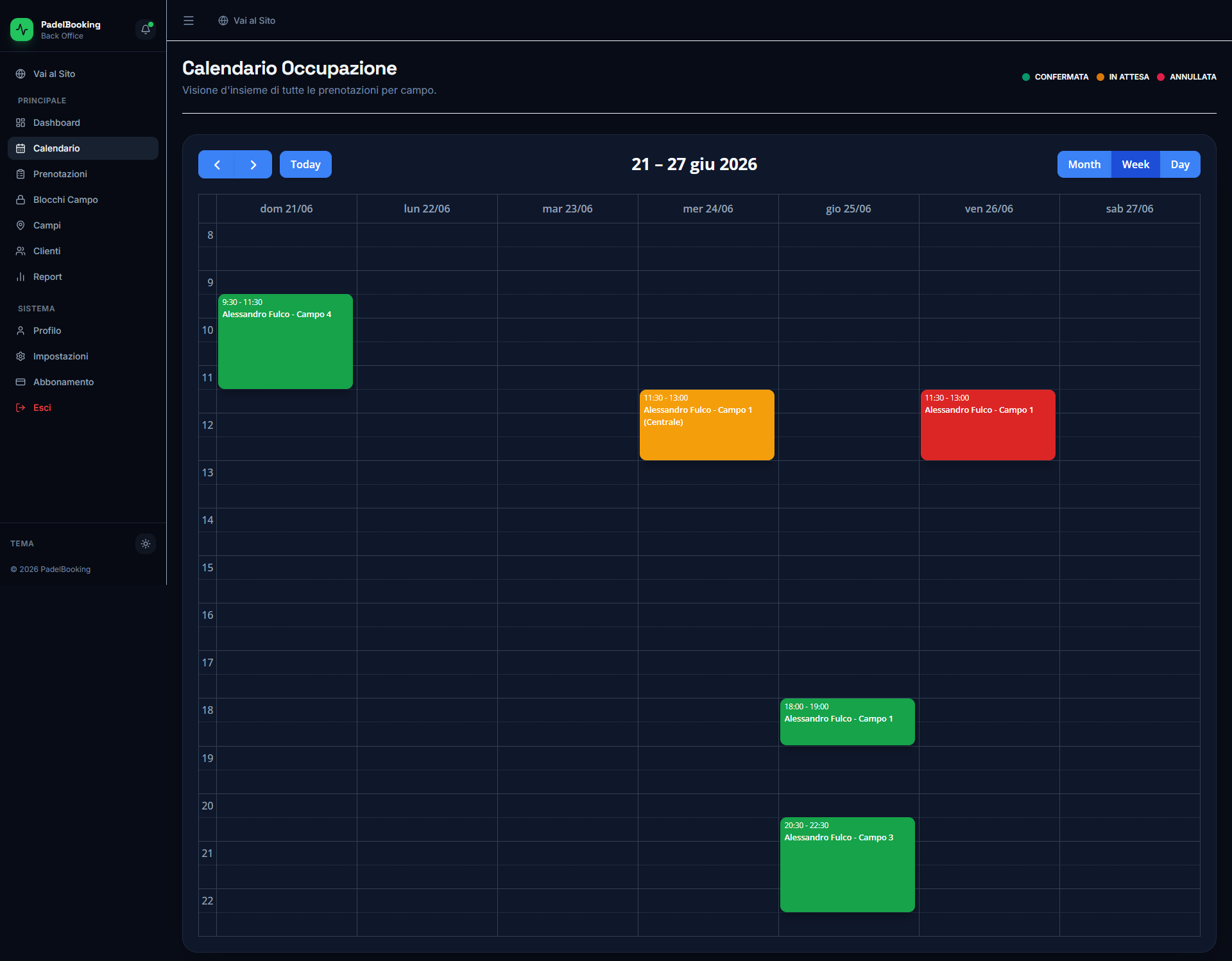Click globe icon in top bar
This screenshot has width=1232, height=961.
coord(223,21)
